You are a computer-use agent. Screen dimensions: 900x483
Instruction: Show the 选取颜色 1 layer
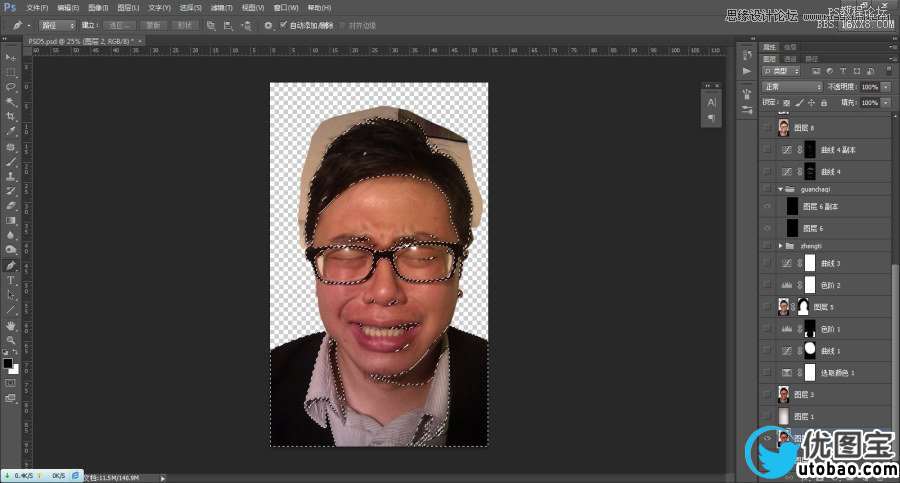(767, 372)
